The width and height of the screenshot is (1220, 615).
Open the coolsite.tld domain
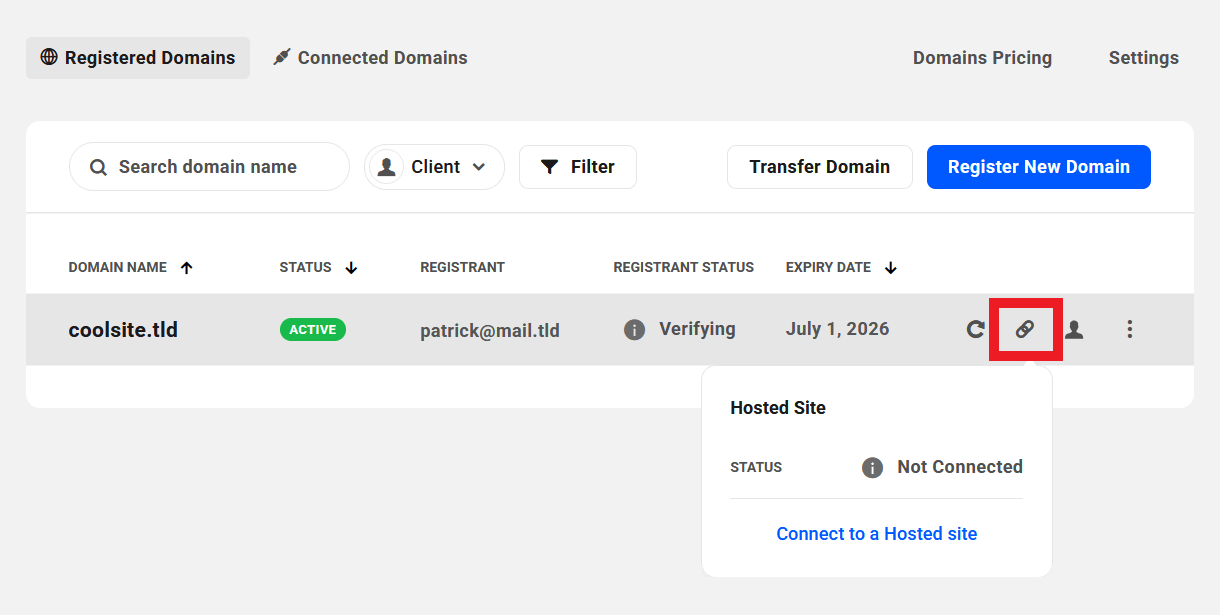123,330
